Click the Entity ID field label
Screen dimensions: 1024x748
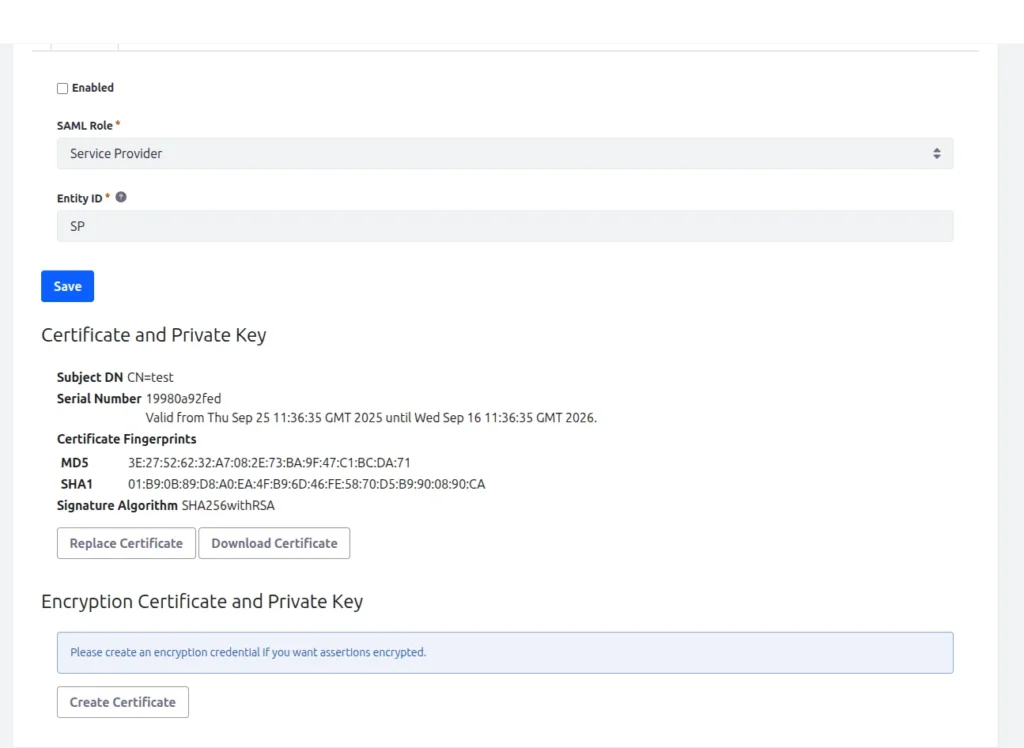click(79, 198)
